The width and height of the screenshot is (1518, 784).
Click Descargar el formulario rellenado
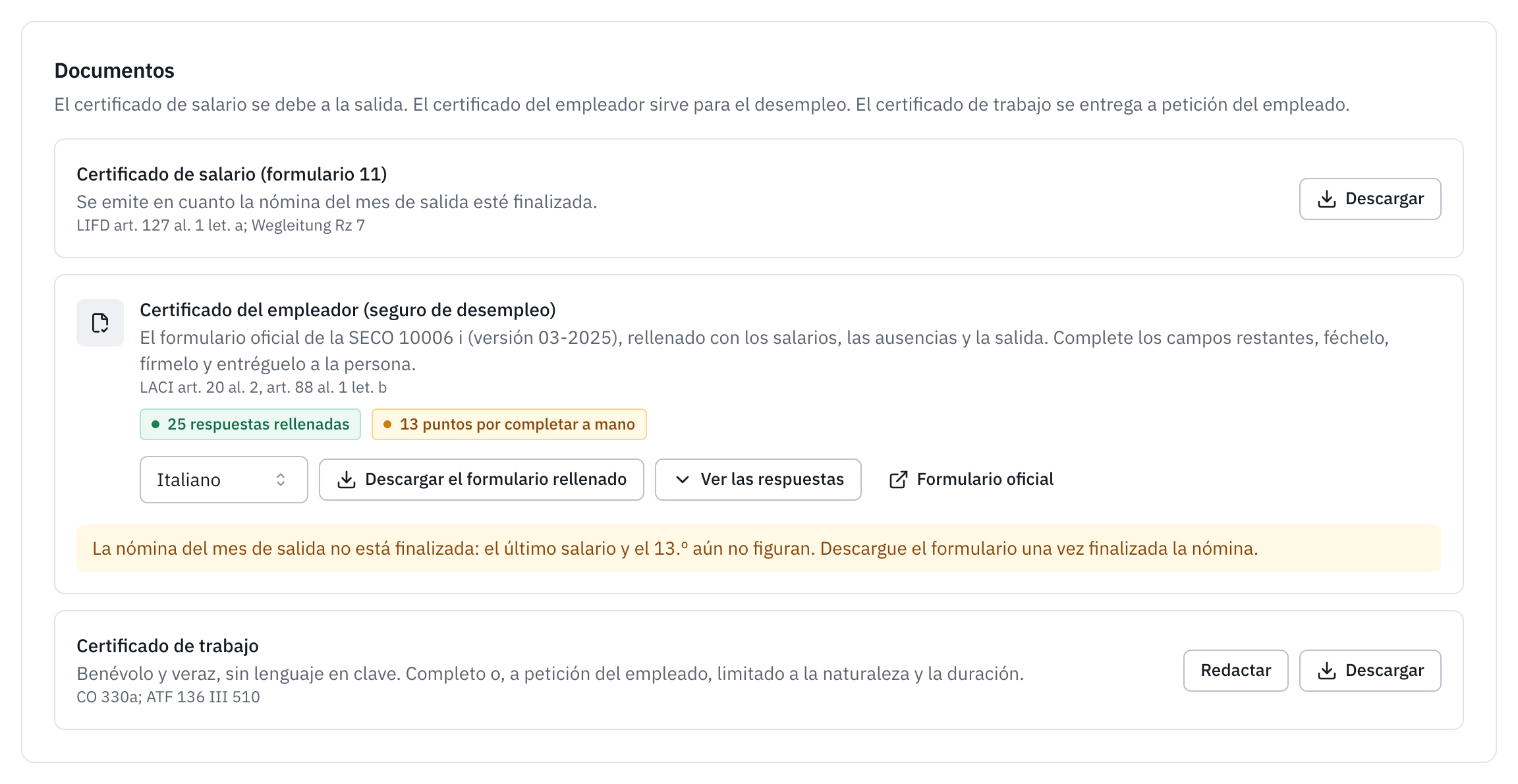coord(481,480)
